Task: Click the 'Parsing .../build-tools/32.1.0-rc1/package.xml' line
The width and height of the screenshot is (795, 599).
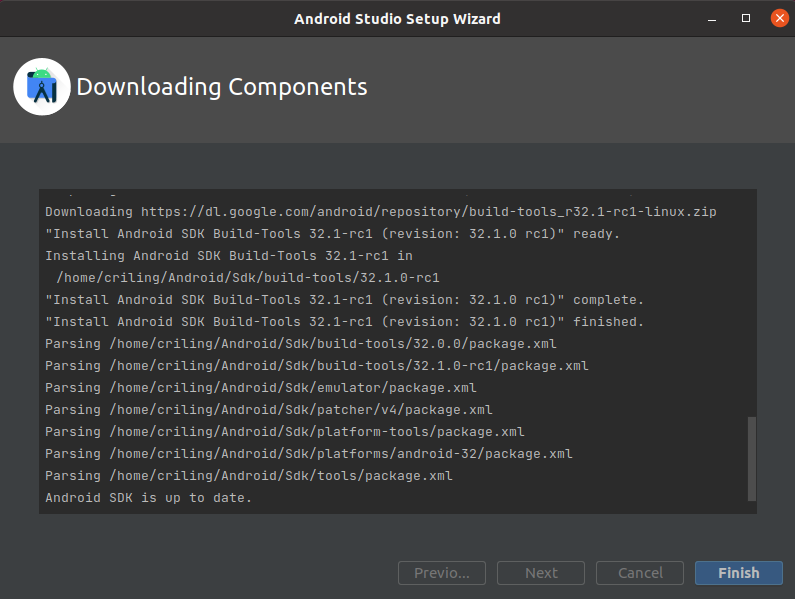Action: click(317, 366)
